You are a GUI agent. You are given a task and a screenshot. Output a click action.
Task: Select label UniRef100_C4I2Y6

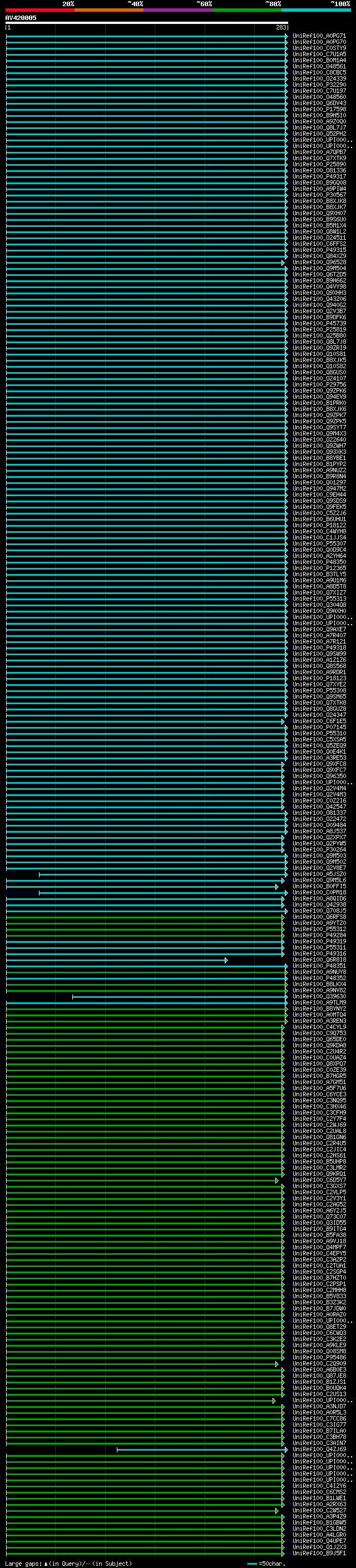point(319,1486)
